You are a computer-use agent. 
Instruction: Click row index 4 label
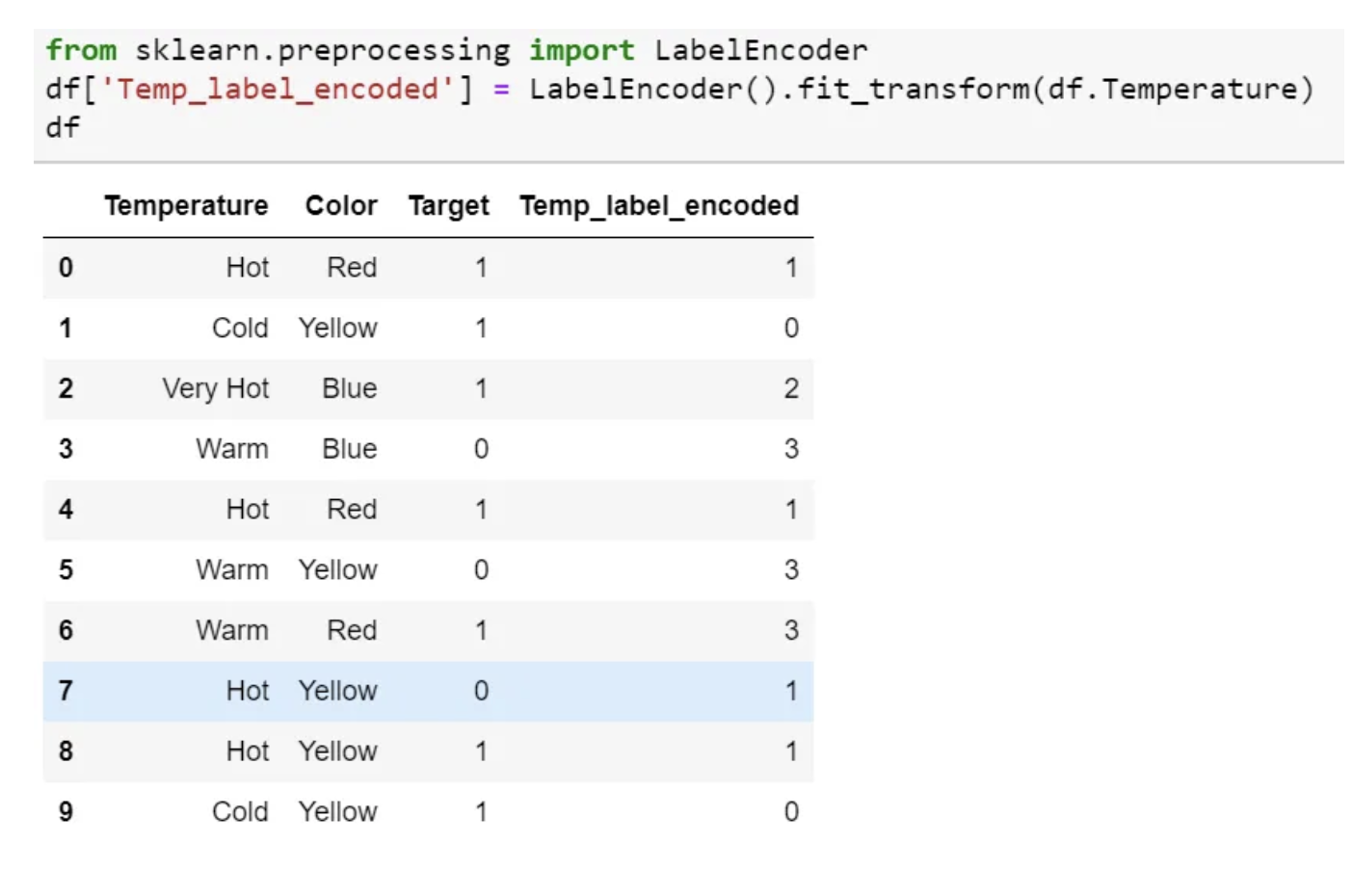tap(66, 509)
